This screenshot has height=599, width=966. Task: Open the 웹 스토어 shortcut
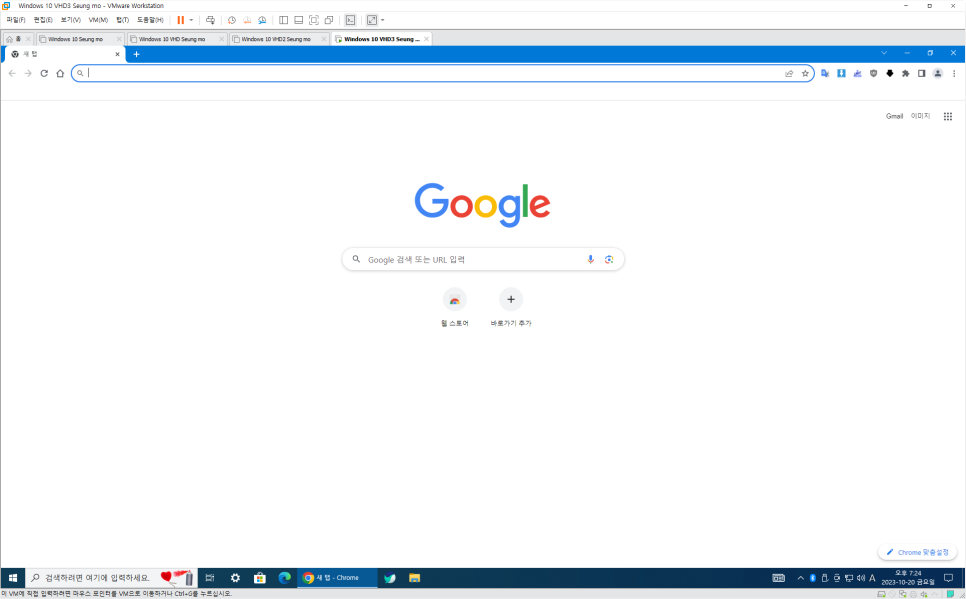click(x=455, y=308)
